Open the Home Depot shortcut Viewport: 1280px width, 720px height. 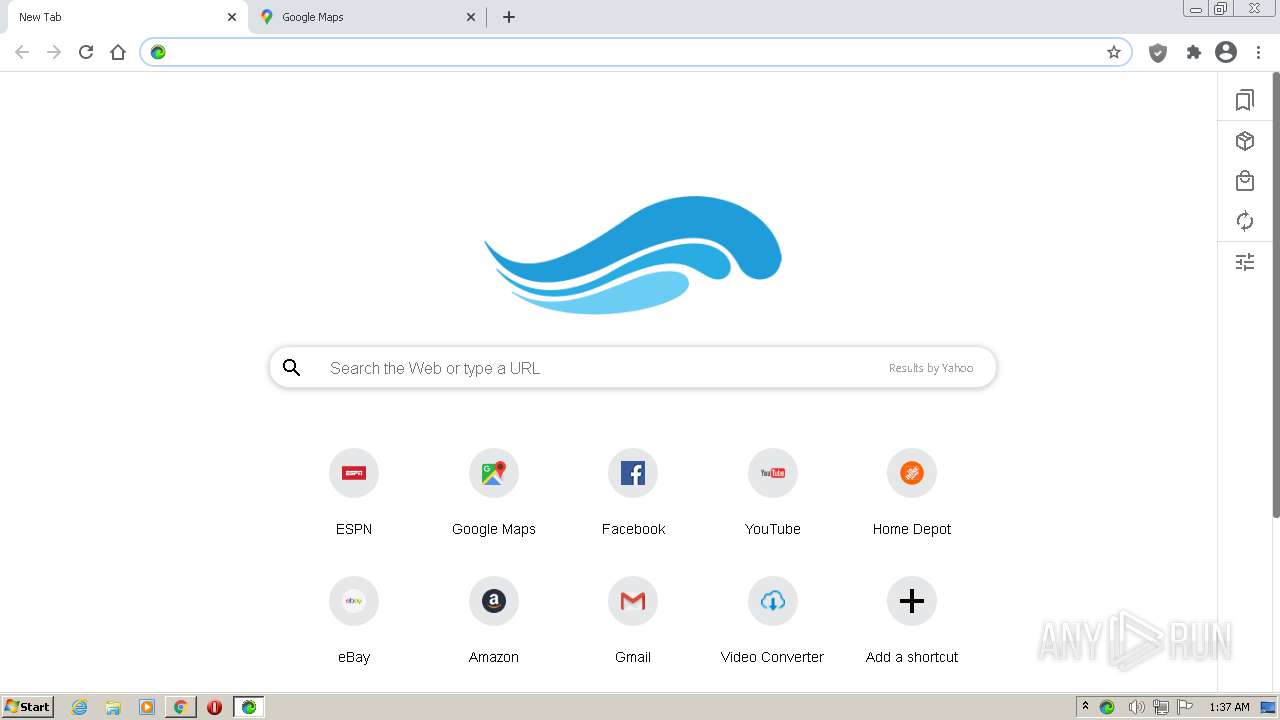tap(912, 473)
